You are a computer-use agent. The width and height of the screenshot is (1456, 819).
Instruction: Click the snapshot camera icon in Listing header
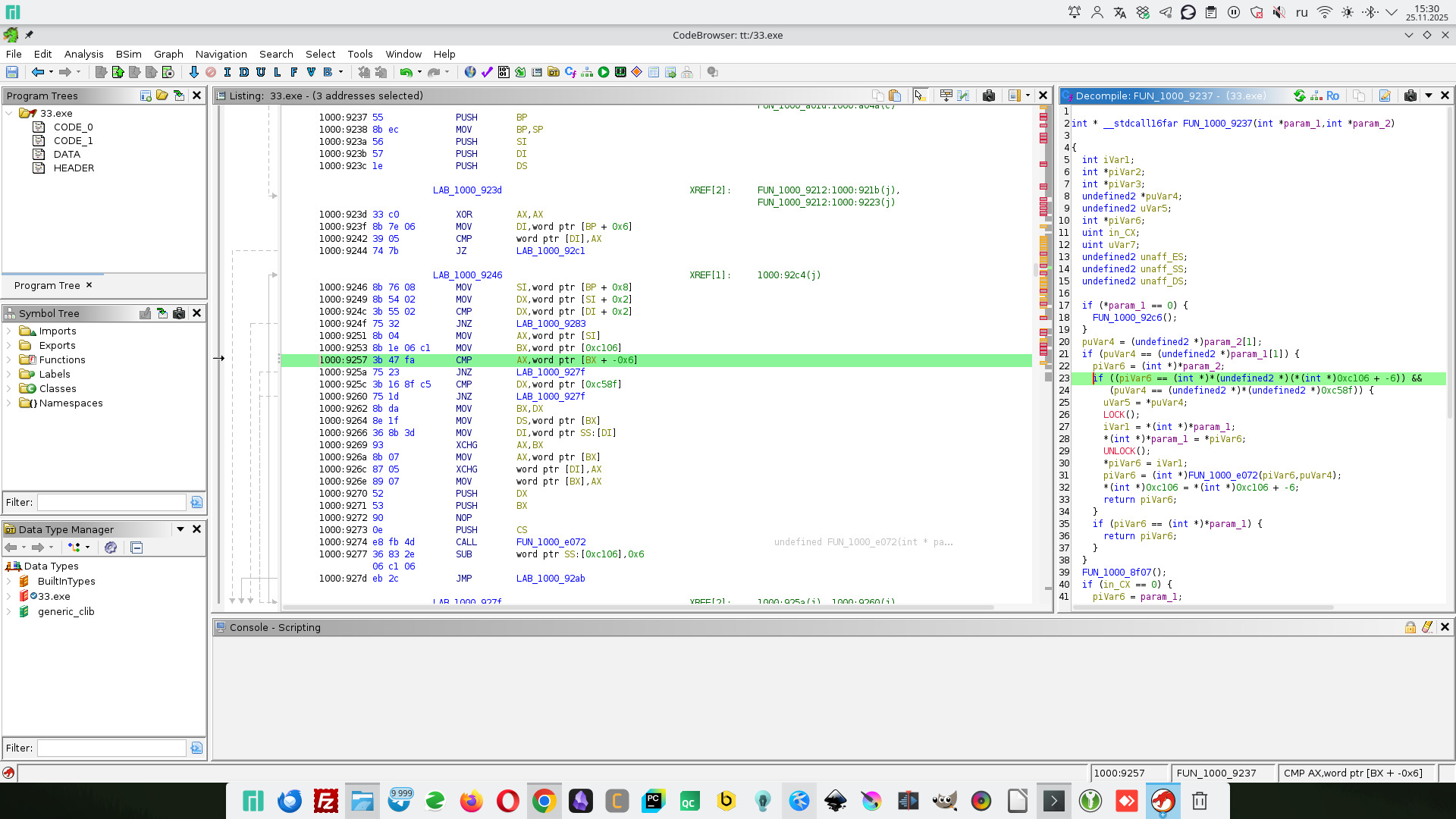(x=989, y=96)
